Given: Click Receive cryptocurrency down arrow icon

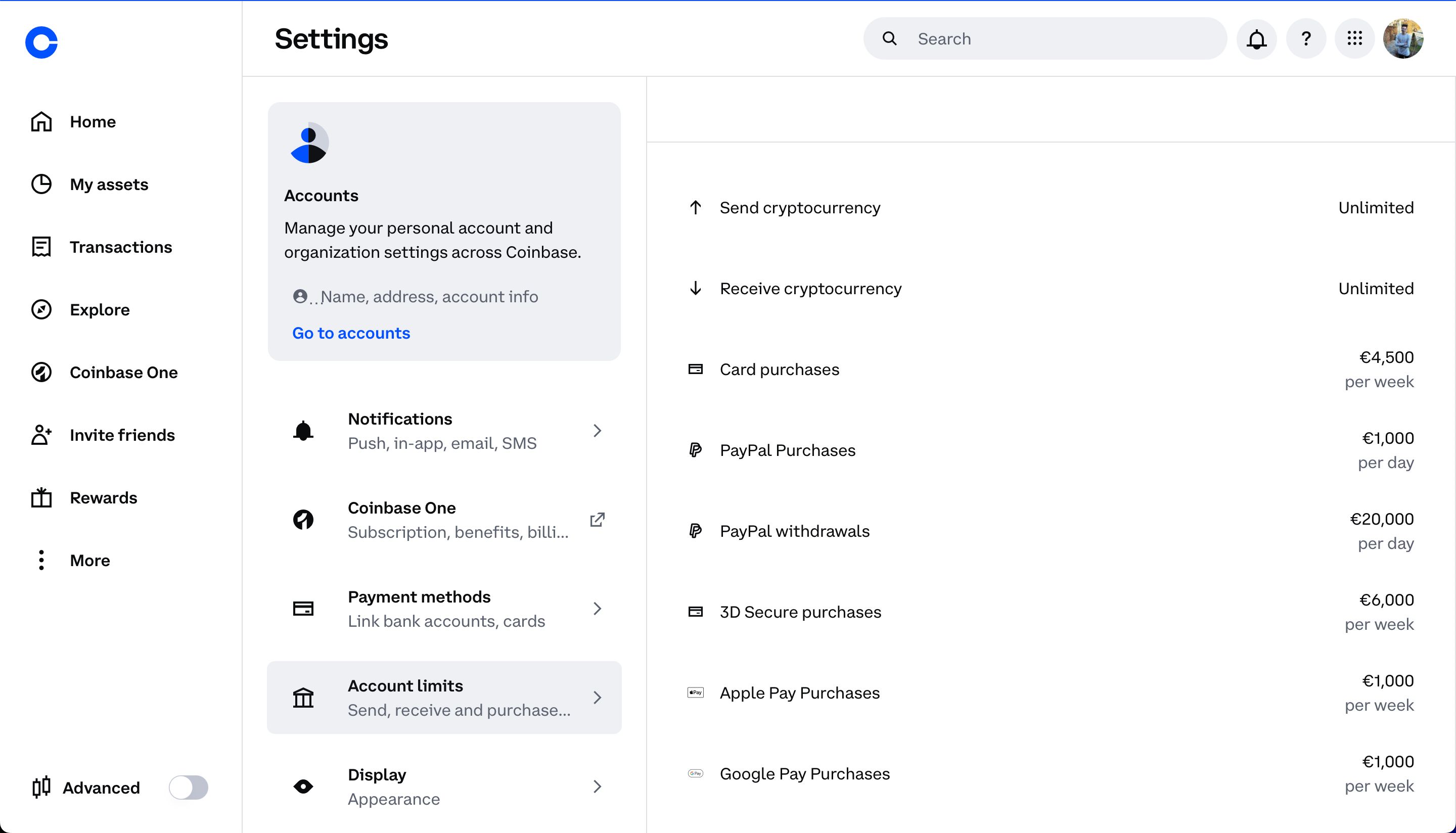Looking at the screenshot, I should (x=695, y=288).
